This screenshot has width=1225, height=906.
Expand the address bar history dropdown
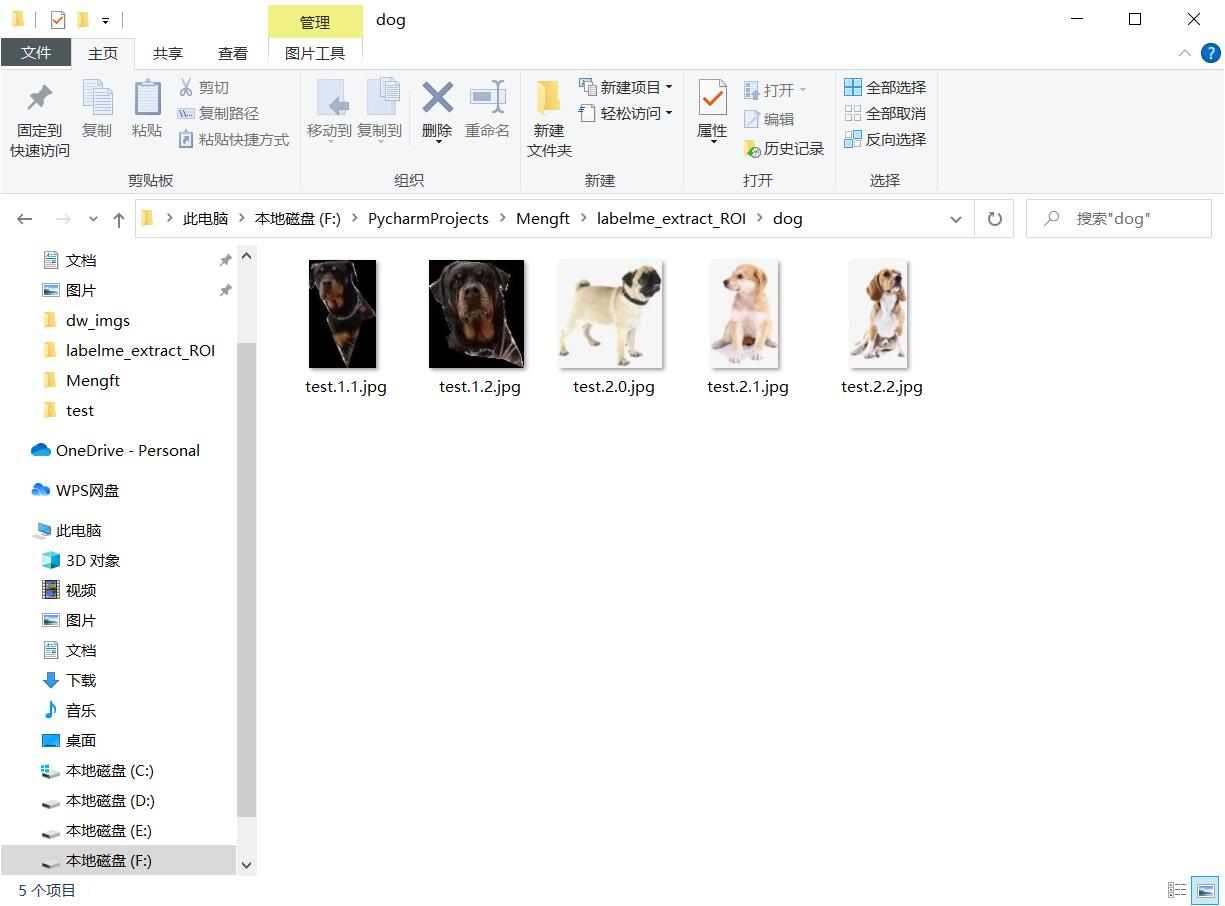pyautogui.click(x=956, y=219)
